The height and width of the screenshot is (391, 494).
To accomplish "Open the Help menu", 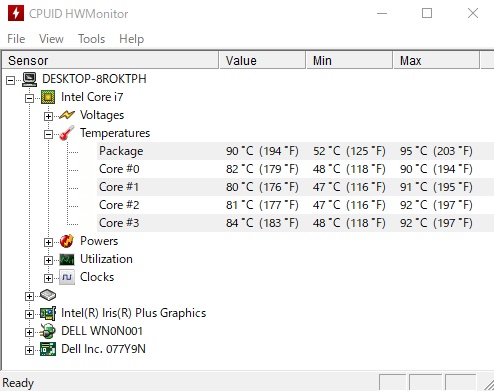I will 131,39.
